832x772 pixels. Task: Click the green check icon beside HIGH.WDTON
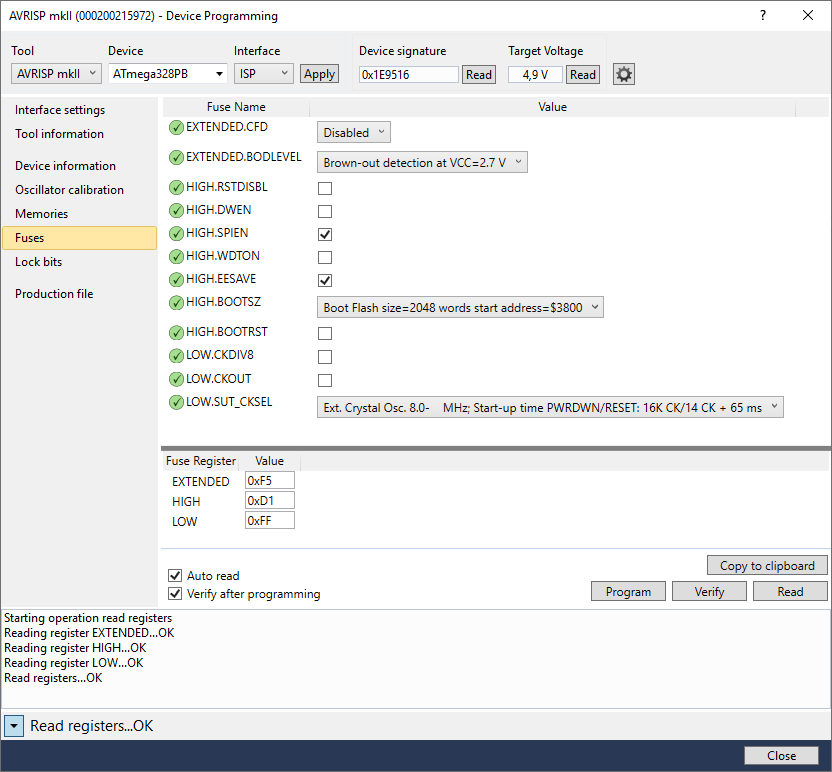[176, 257]
